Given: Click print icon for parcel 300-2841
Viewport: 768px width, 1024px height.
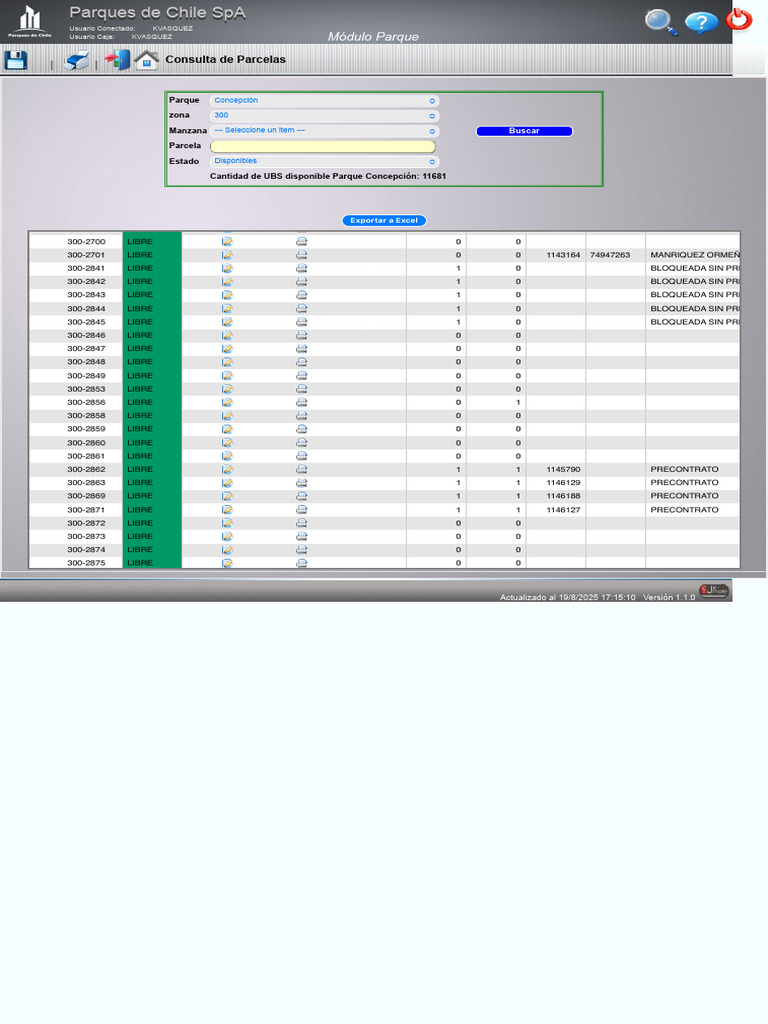Looking at the screenshot, I should pos(301,268).
